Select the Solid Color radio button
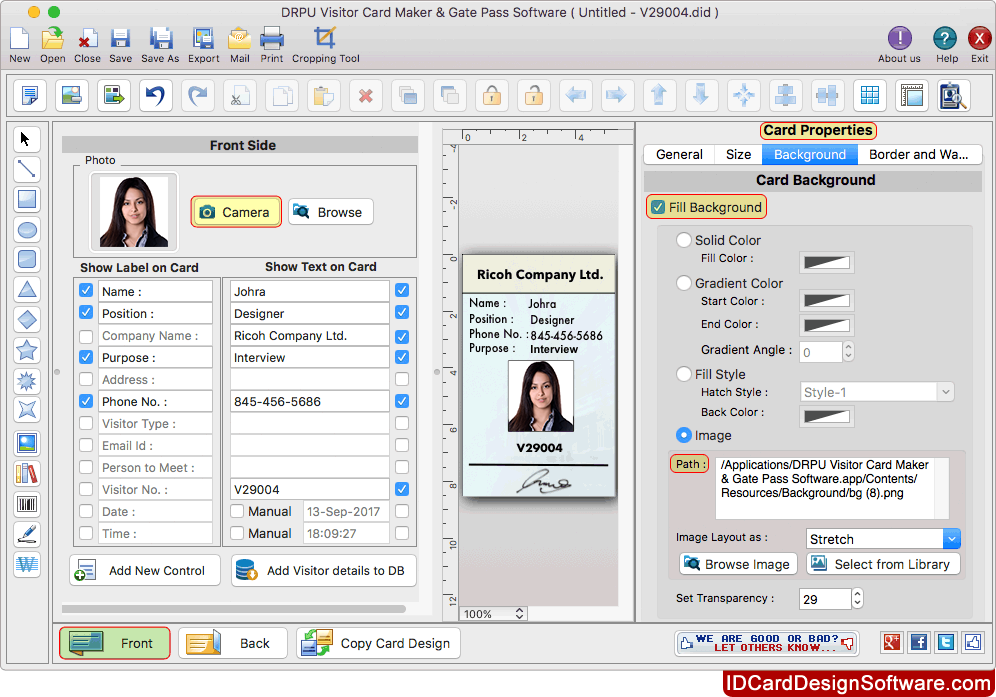Image resolution: width=996 pixels, height=697 pixels. [684, 240]
